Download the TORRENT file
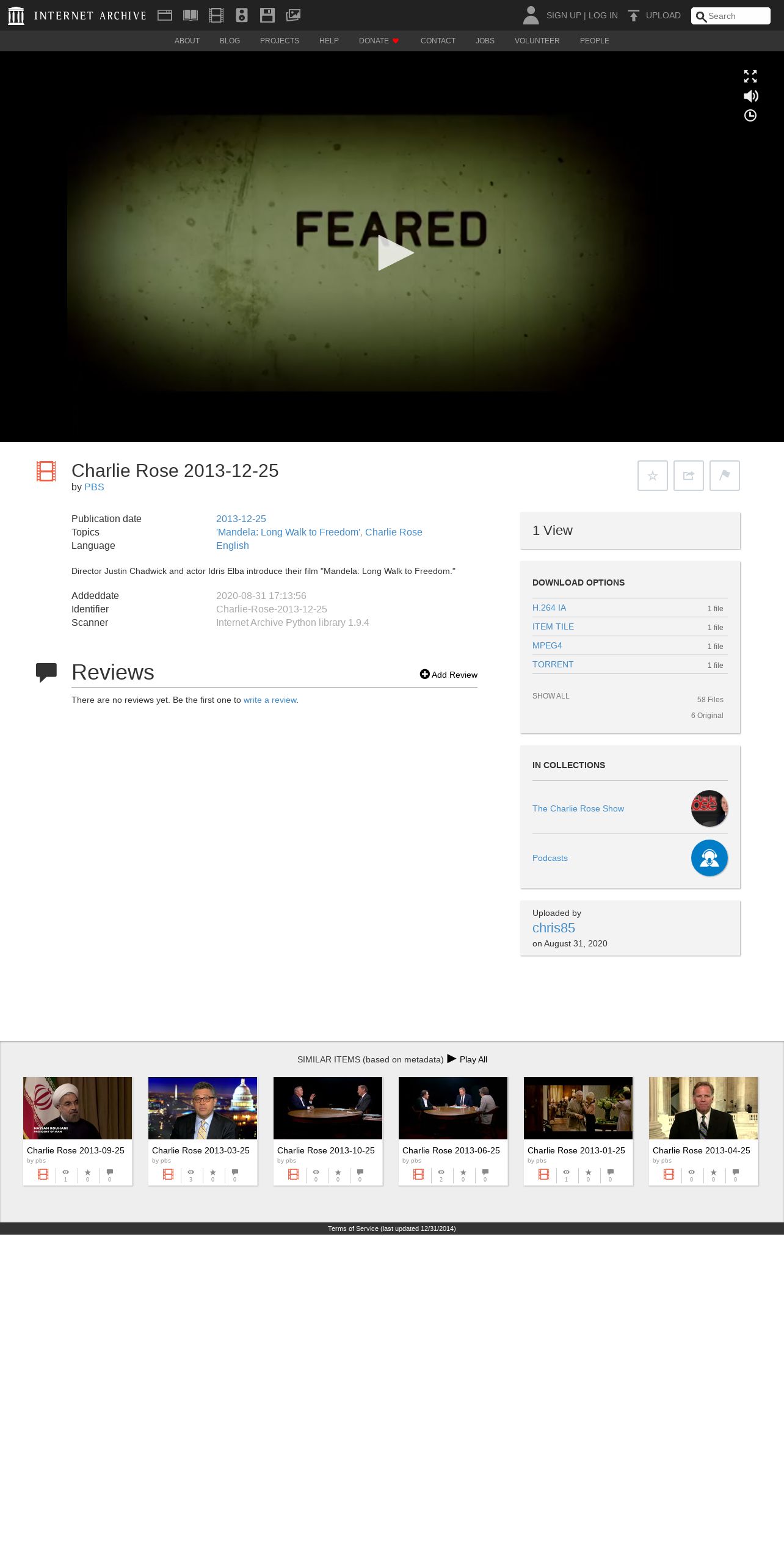The image size is (784, 1568). [x=553, y=664]
